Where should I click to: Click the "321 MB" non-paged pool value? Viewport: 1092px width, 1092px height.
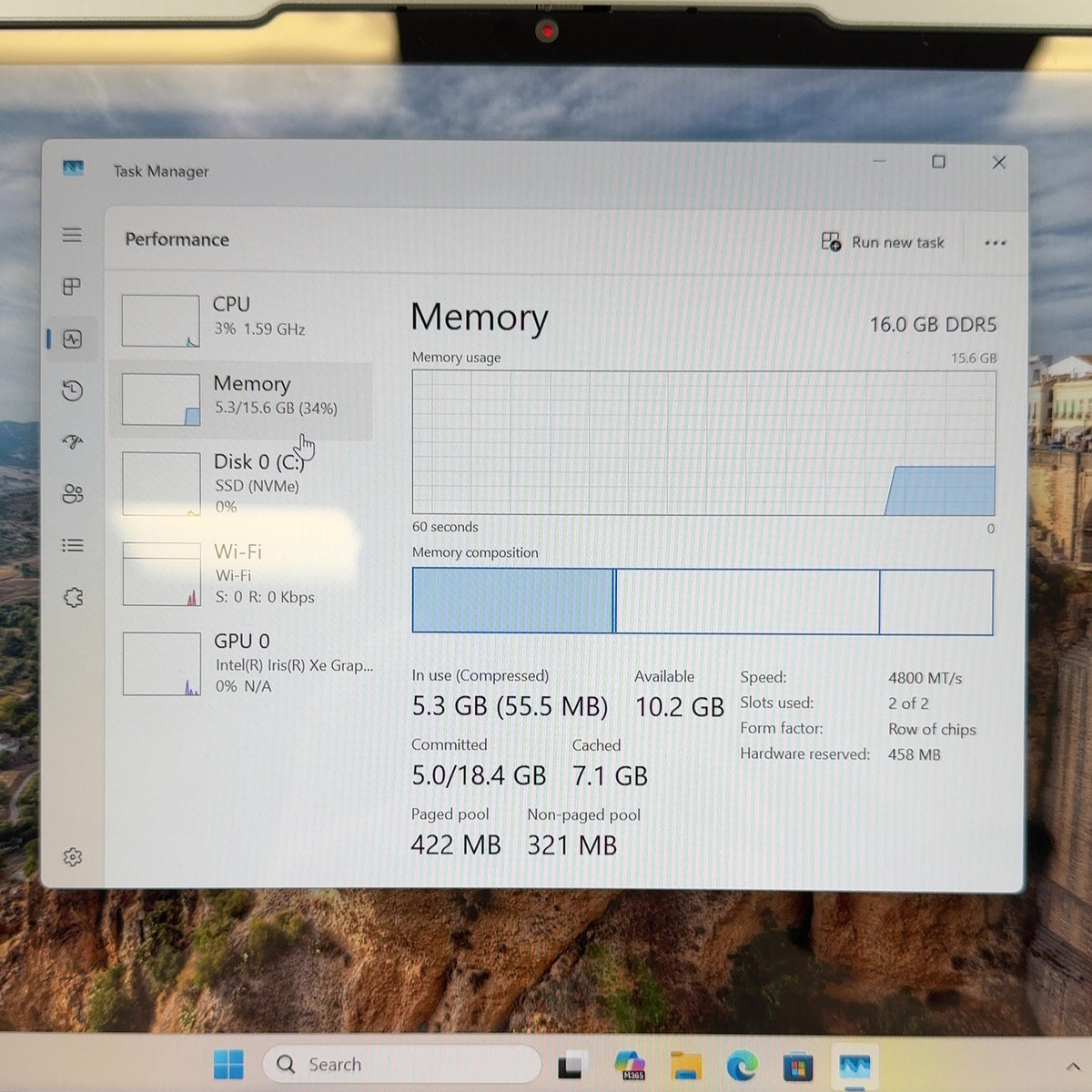[x=572, y=845]
